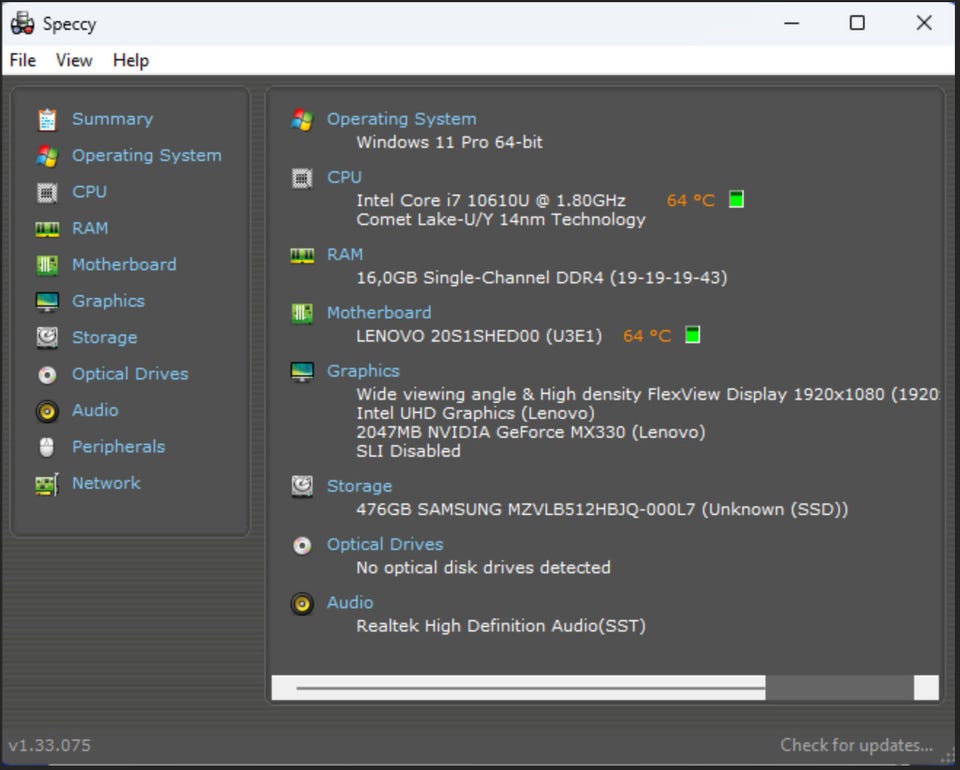Select Graphics in the left sidebar
The height and width of the screenshot is (770, 960).
click(x=108, y=301)
